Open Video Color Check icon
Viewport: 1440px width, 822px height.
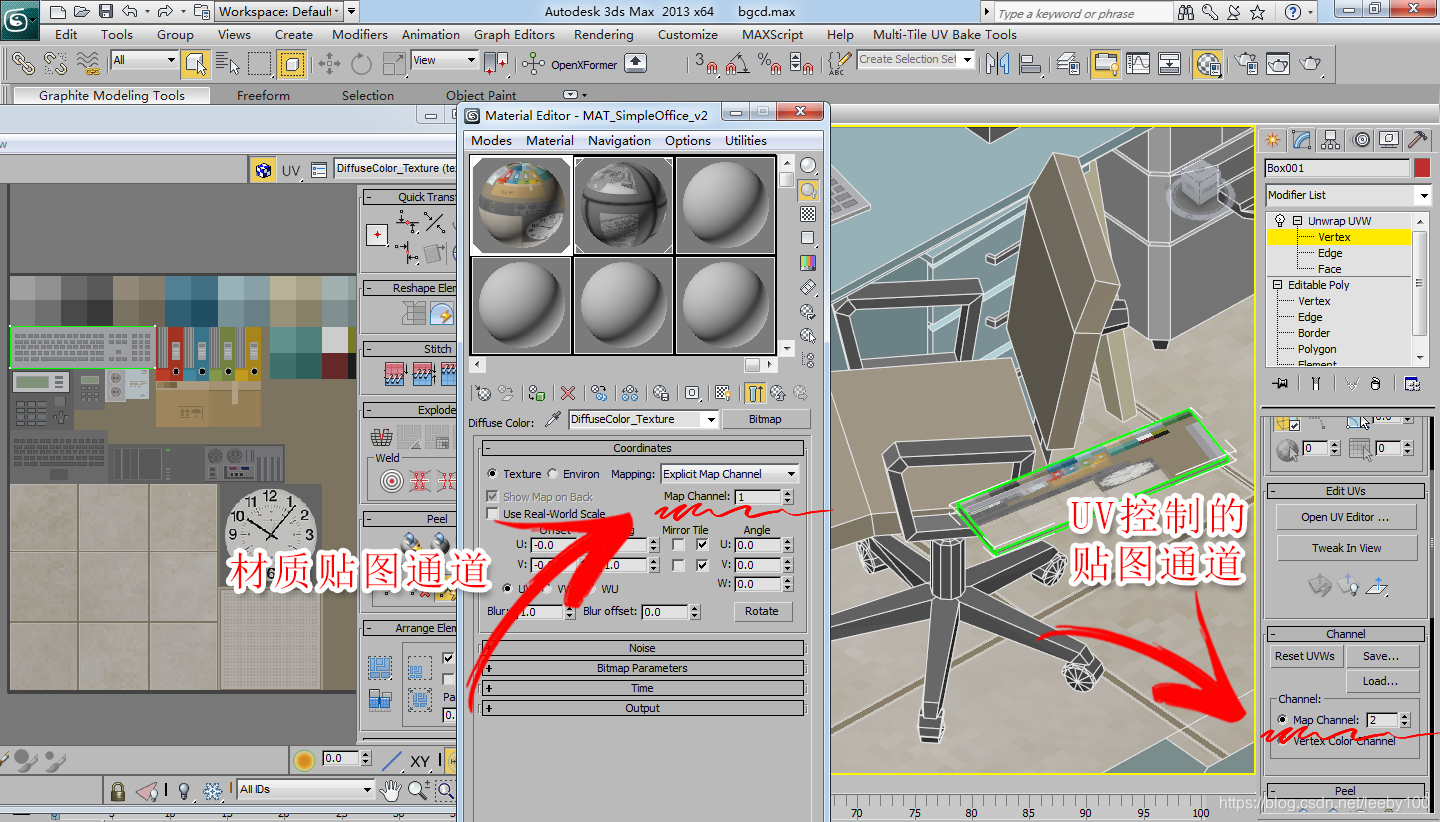808,263
